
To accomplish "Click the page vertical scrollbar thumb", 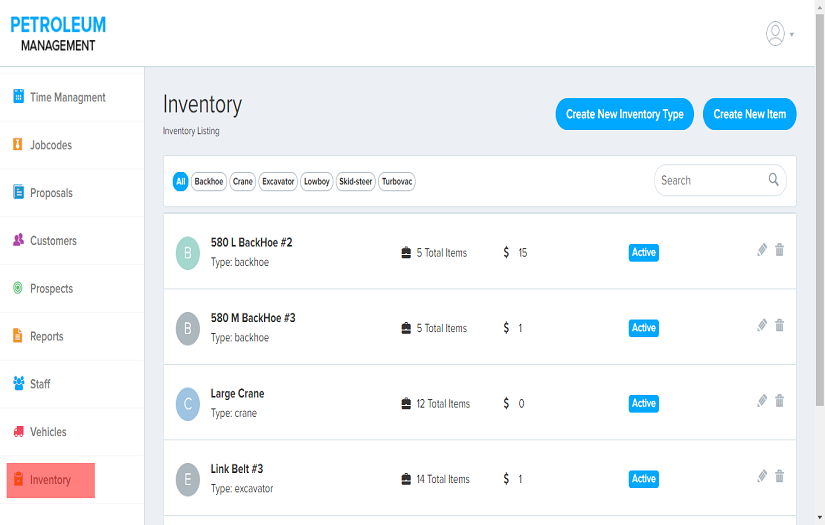I will pos(820,209).
